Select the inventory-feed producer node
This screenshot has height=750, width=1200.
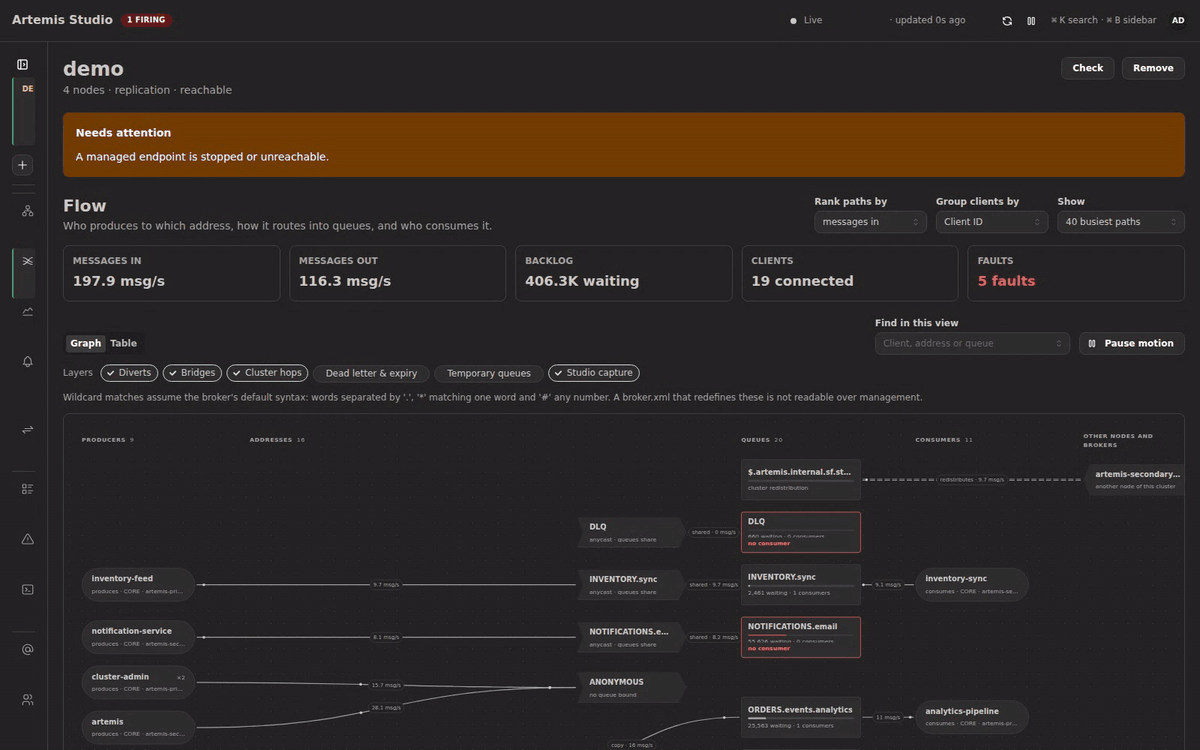pyautogui.click(x=139, y=584)
